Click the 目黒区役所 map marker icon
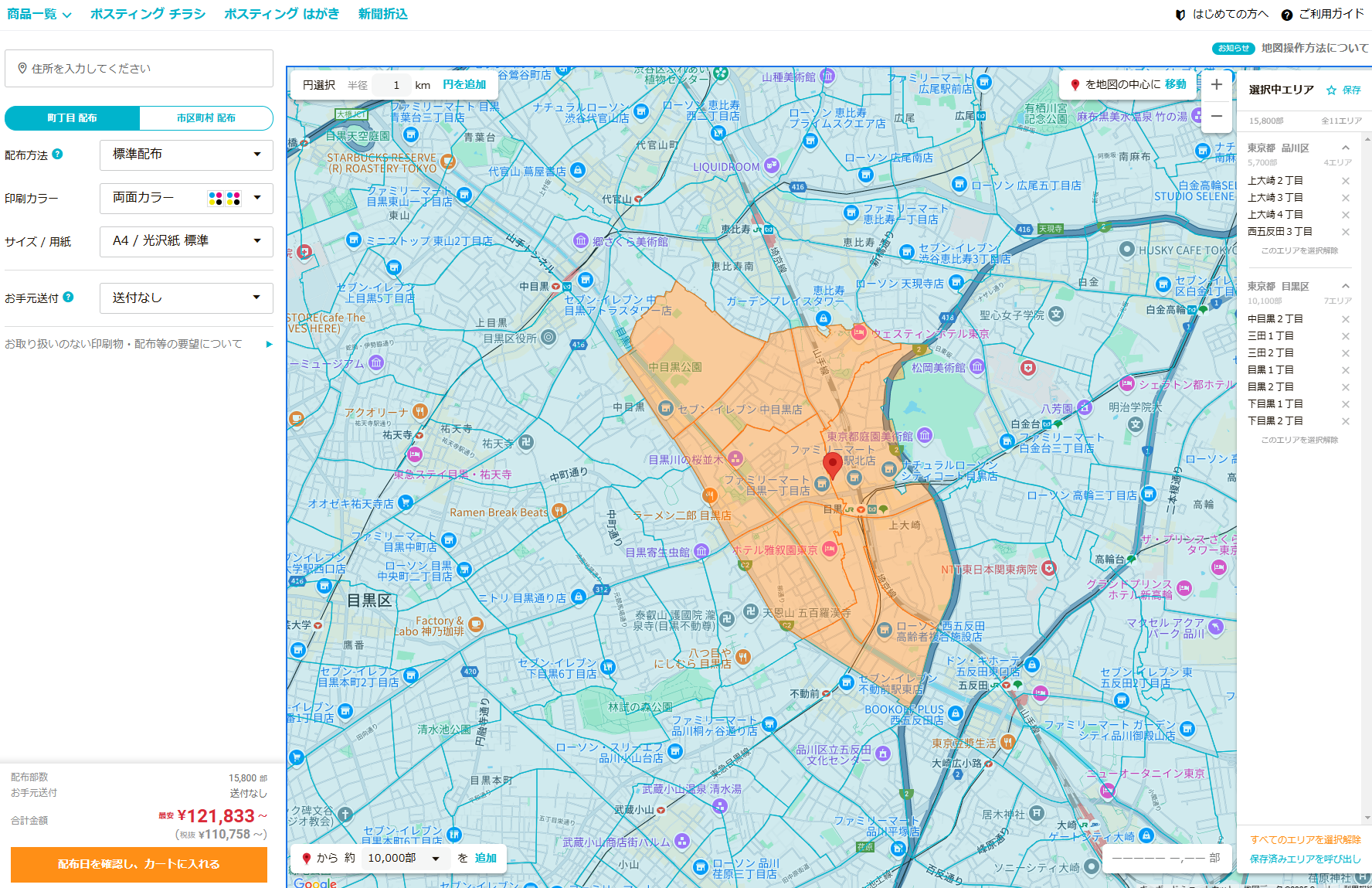Image resolution: width=1372 pixels, height=888 pixels. click(548, 337)
